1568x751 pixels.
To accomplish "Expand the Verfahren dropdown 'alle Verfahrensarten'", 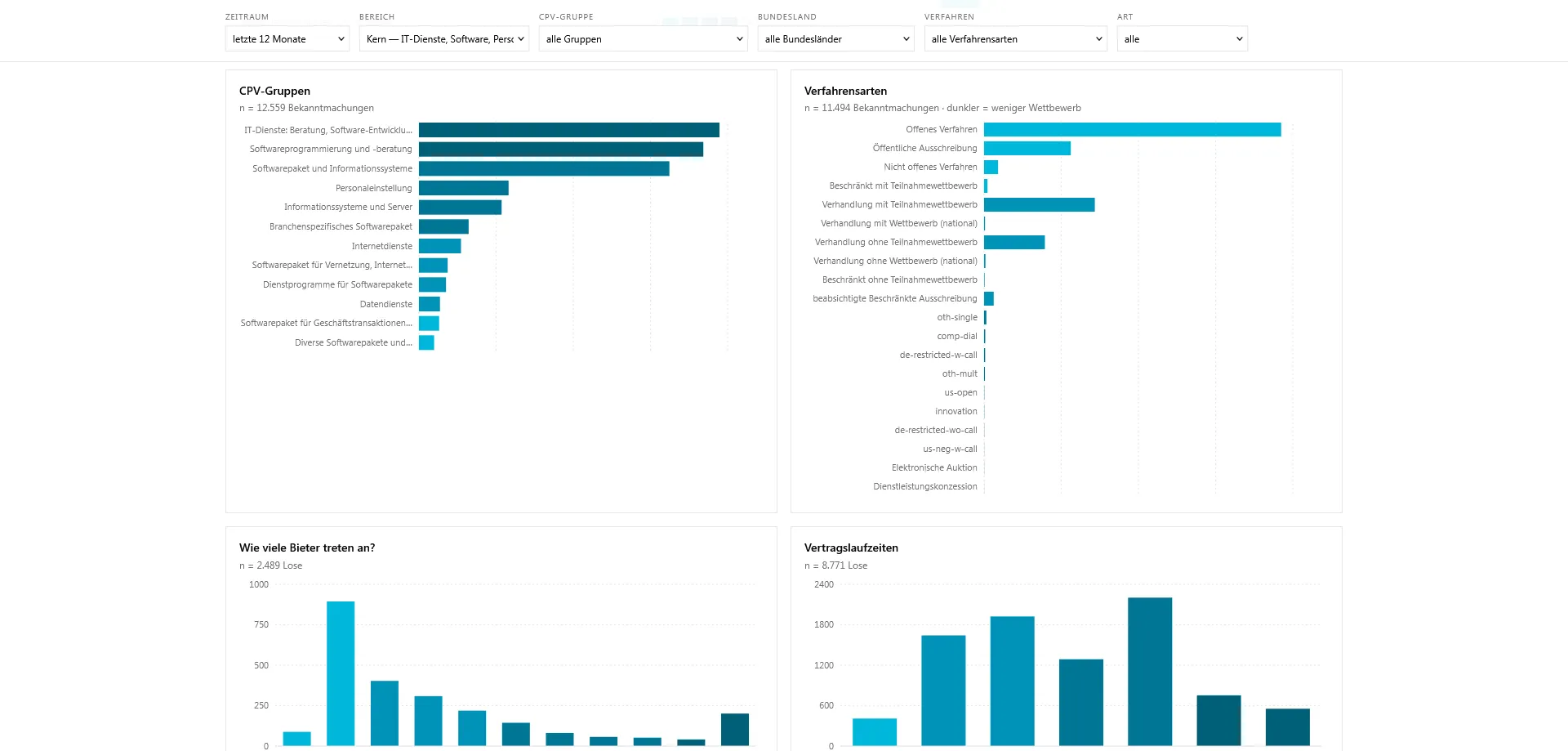I will tap(1016, 38).
